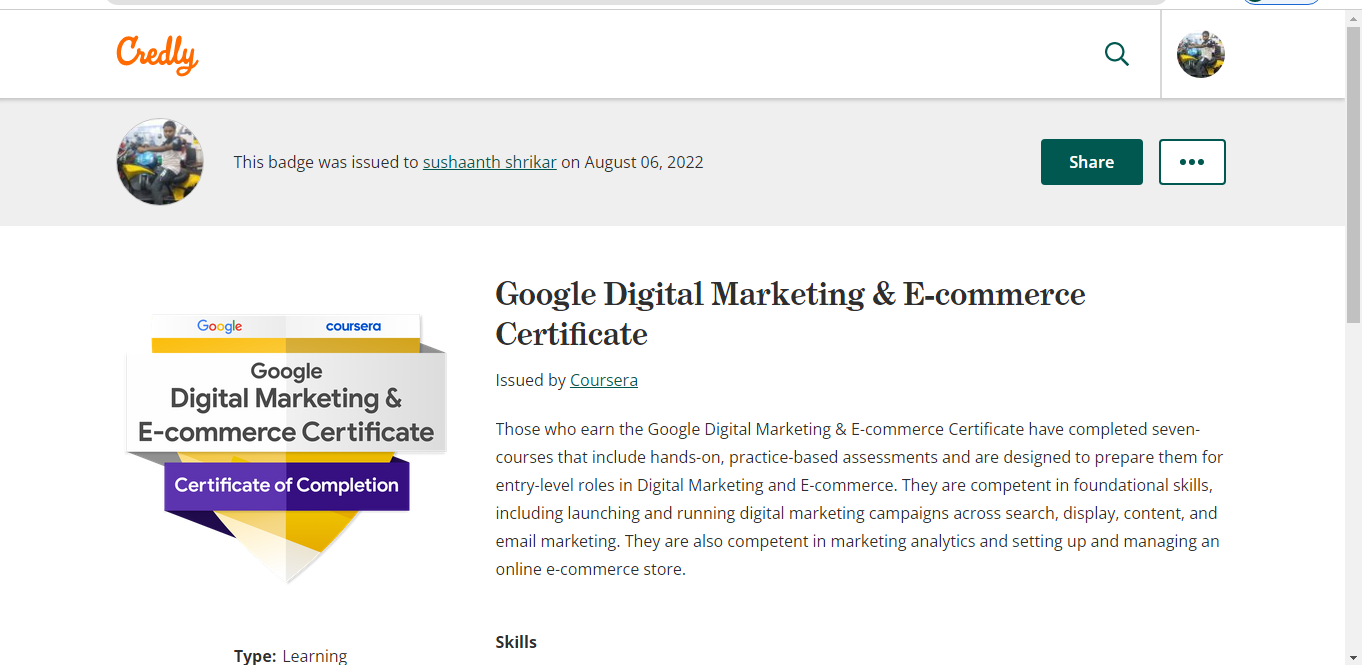This screenshot has width=1362, height=665.
Task: Click the scrollbar track below the thumb
Action: (x=1353, y=480)
